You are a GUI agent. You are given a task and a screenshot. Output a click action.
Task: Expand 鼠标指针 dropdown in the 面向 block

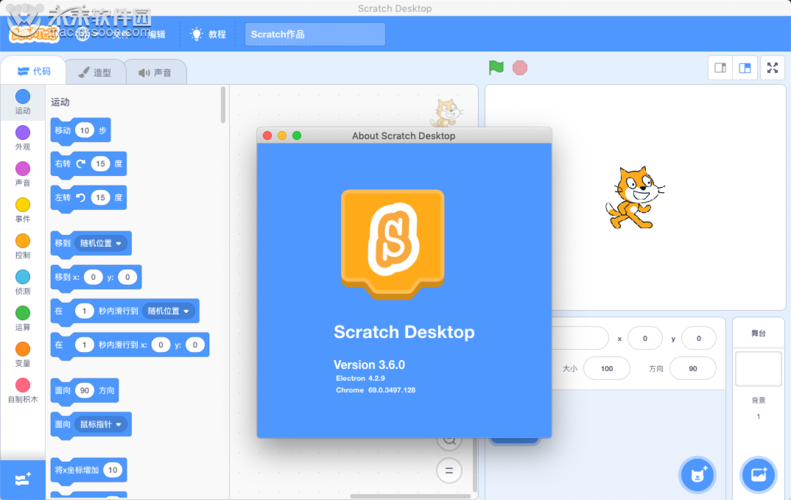(x=101, y=424)
